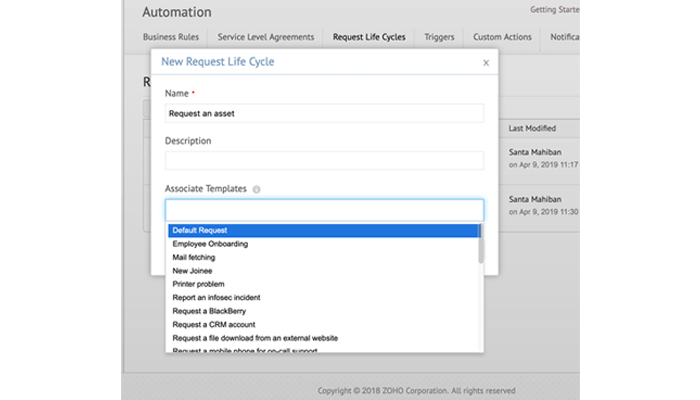Close the New Request Life Cycle dialog
This screenshot has width=700, height=400.
coord(486,62)
